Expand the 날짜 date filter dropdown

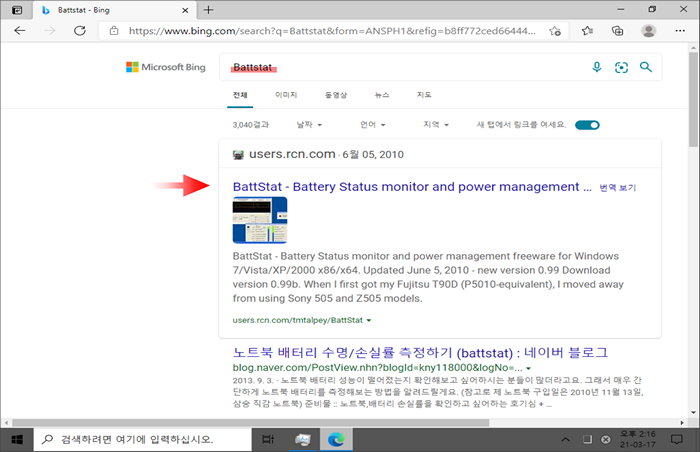click(x=306, y=125)
